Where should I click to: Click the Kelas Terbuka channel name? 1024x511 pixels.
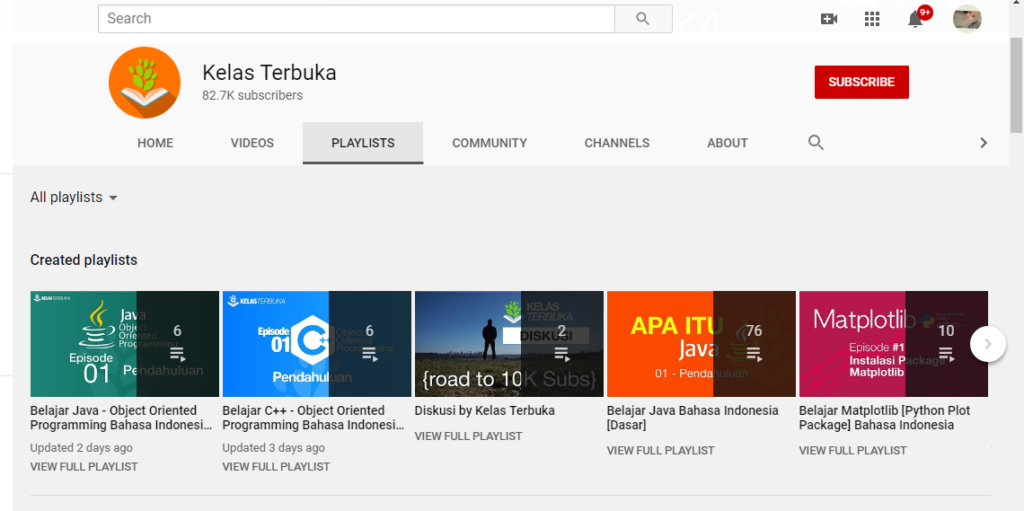(269, 73)
